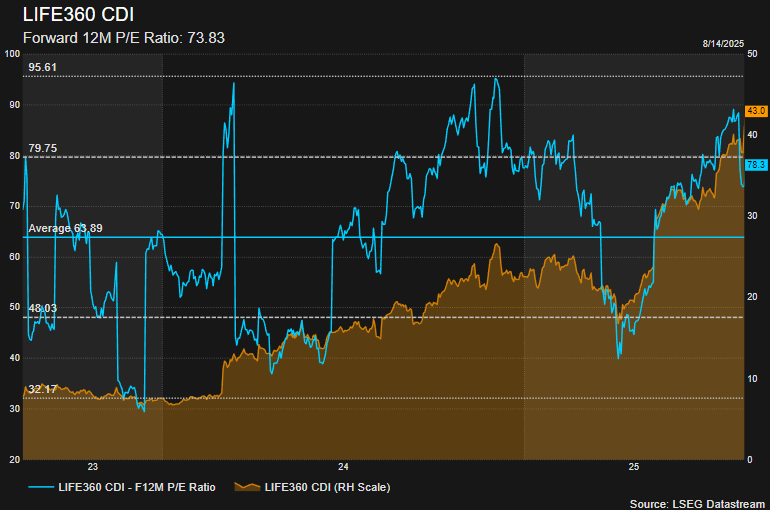
Task: Toggle LIFE360 CDI (RH Scale) legend entry
Action: pos(326,487)
